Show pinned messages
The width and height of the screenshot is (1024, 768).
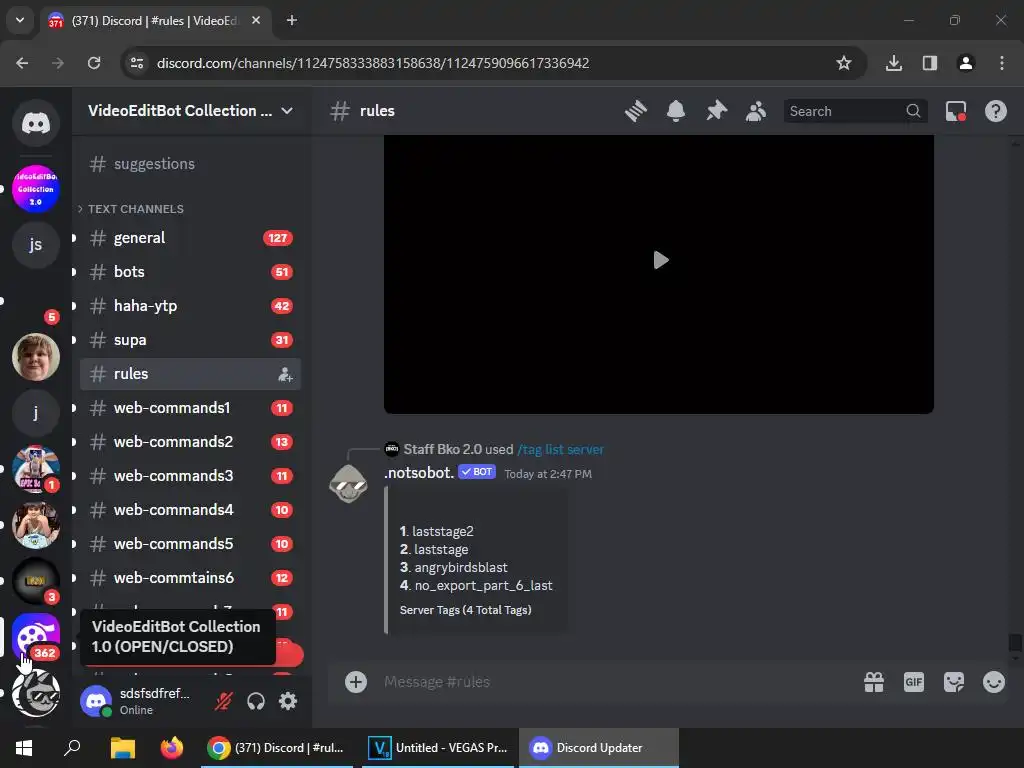(716, 111)
